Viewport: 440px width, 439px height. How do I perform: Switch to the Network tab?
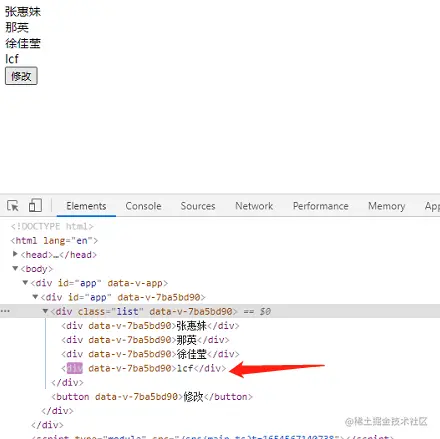click(x=254, y=206)
